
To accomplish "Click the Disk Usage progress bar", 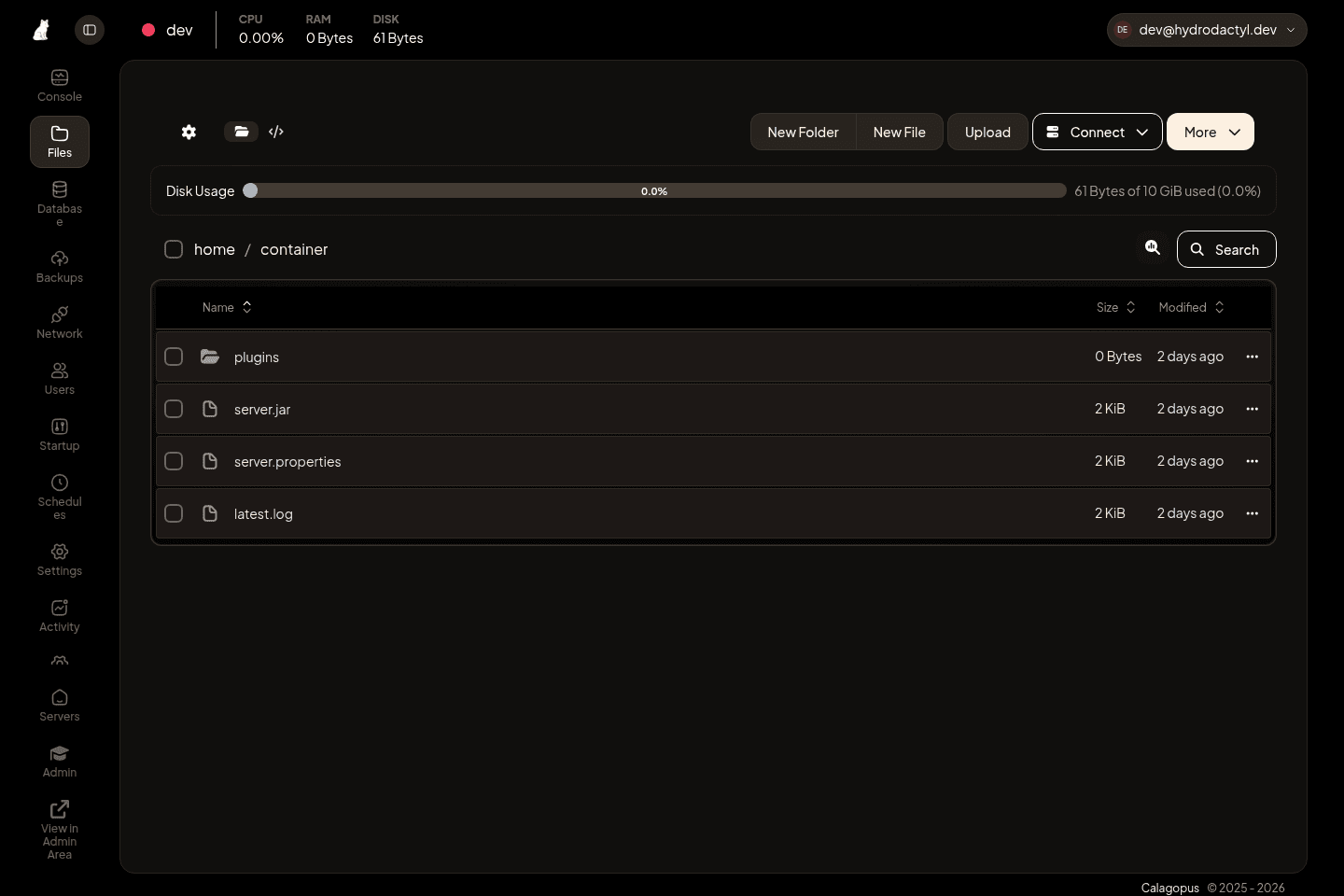I will click(x=654, y=190).
